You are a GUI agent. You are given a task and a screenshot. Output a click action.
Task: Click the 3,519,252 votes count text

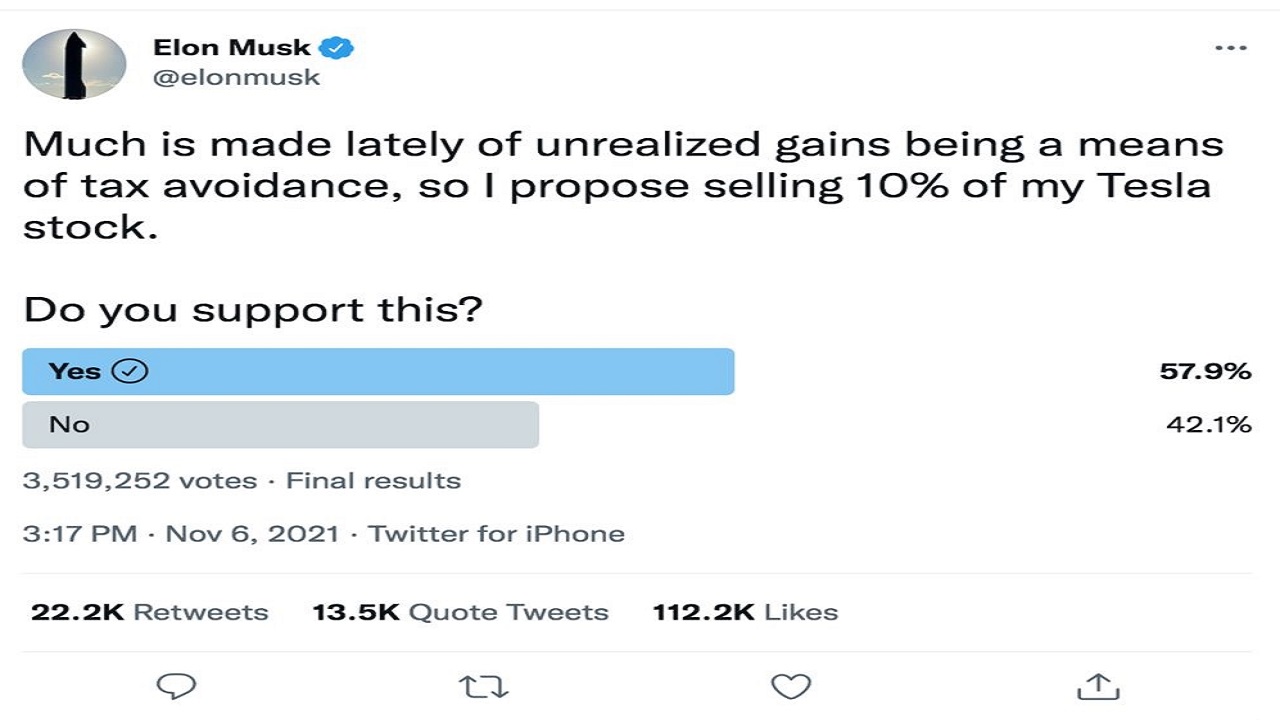140,481
